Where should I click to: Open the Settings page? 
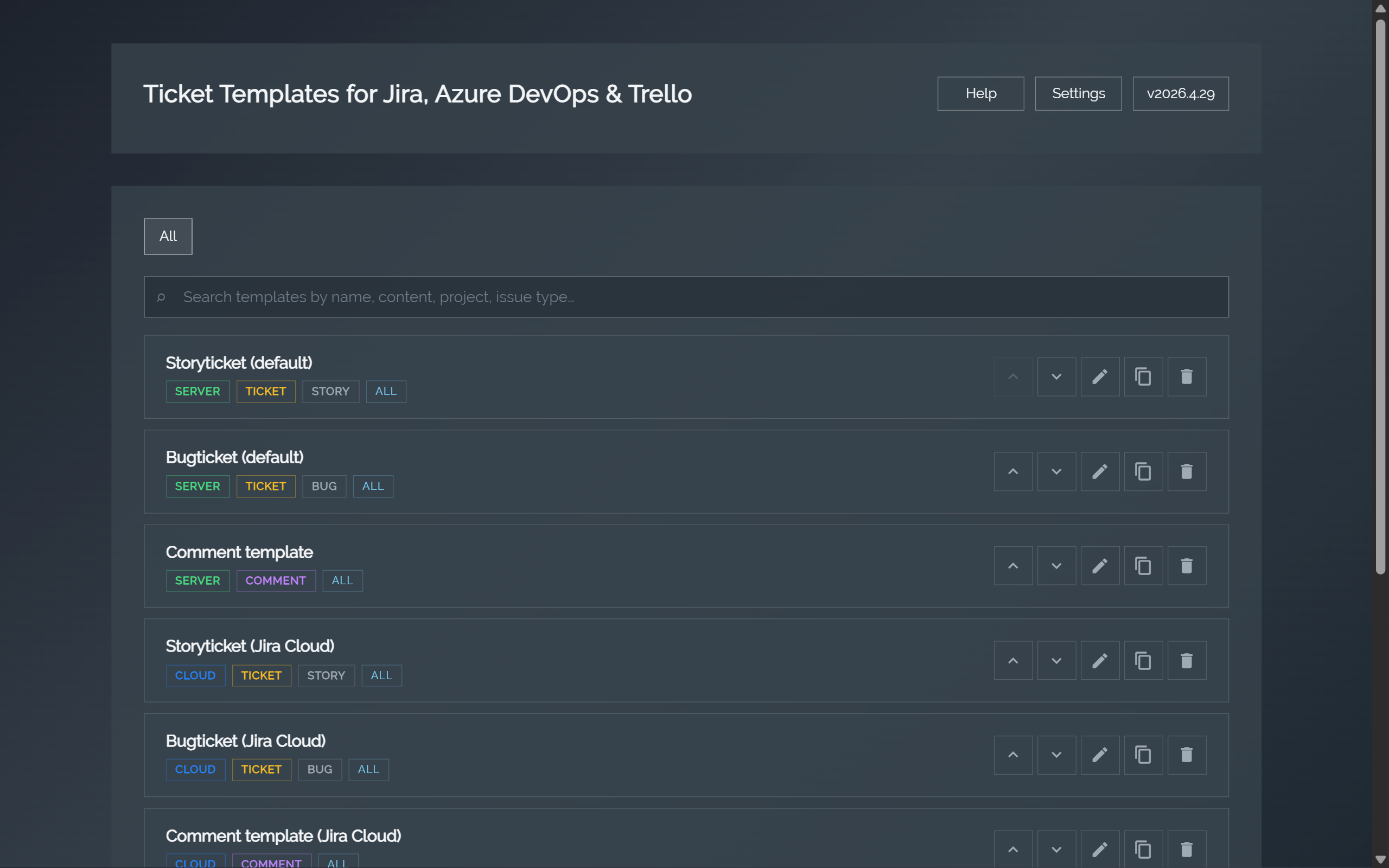click(1078, 93)
